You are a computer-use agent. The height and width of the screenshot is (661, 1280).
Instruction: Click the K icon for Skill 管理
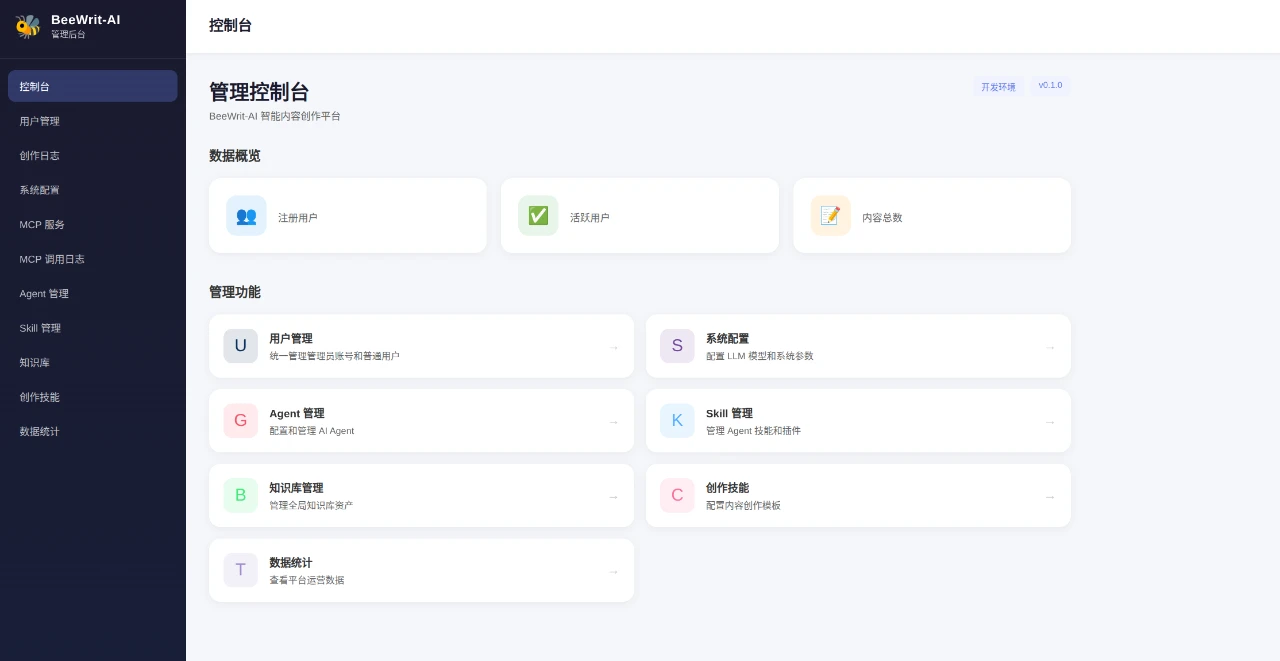click(677, 421)
